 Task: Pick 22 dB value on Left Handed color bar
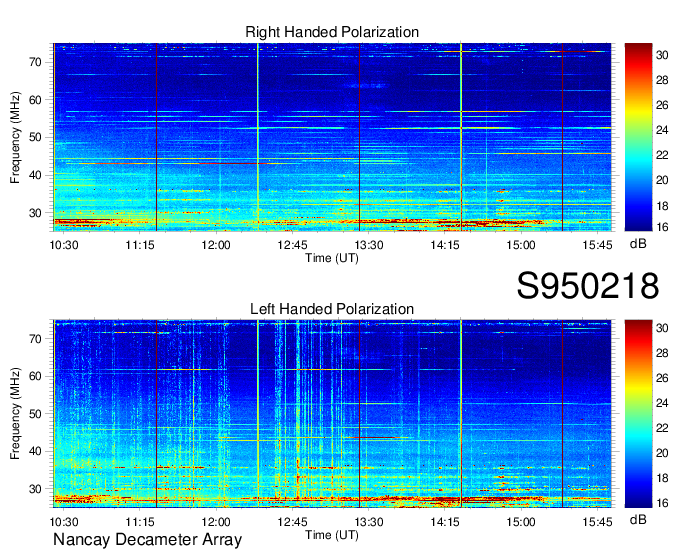(662, 428)
